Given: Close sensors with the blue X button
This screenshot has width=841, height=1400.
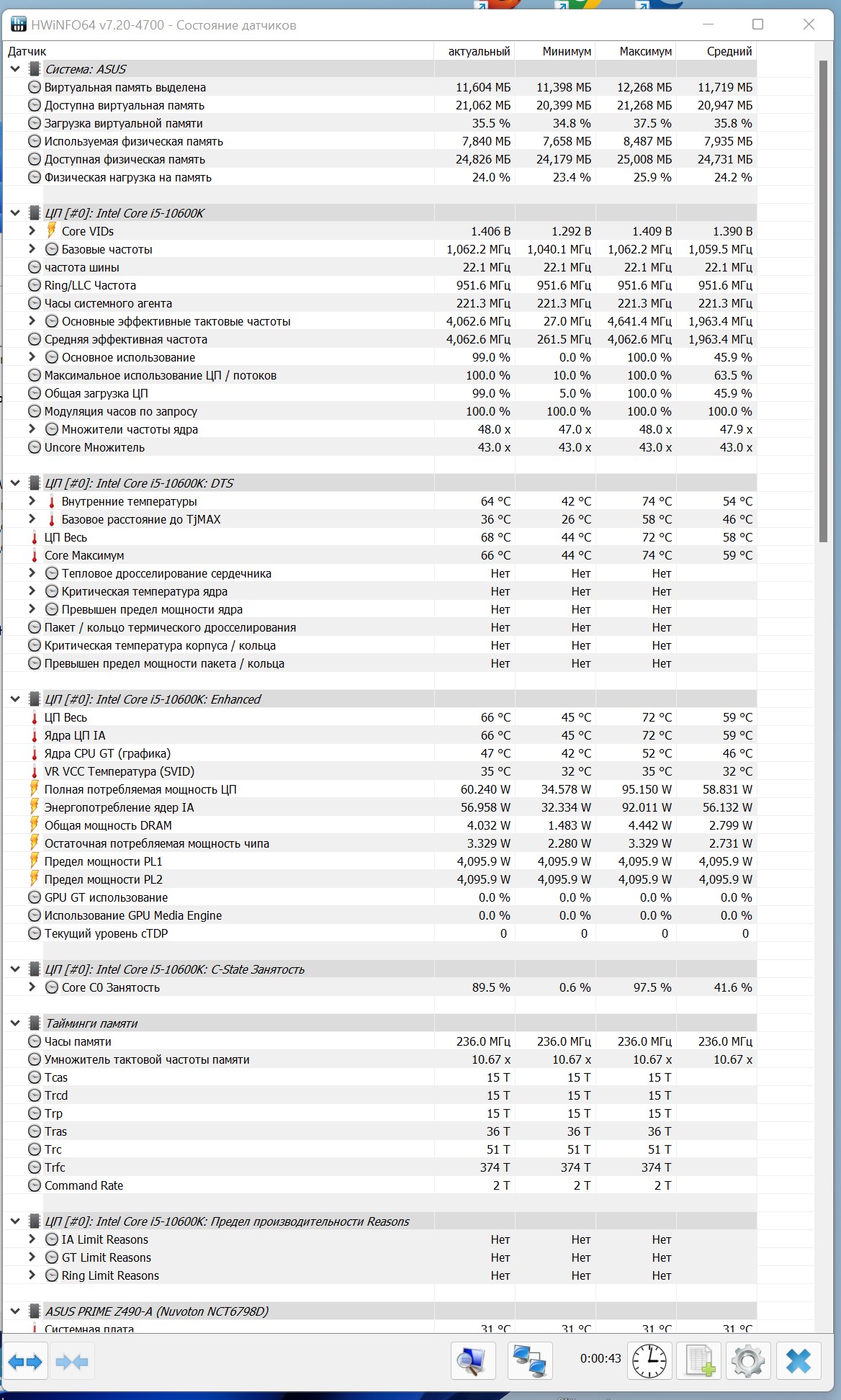Looking at the screenshot, I should coord(799,1361).
